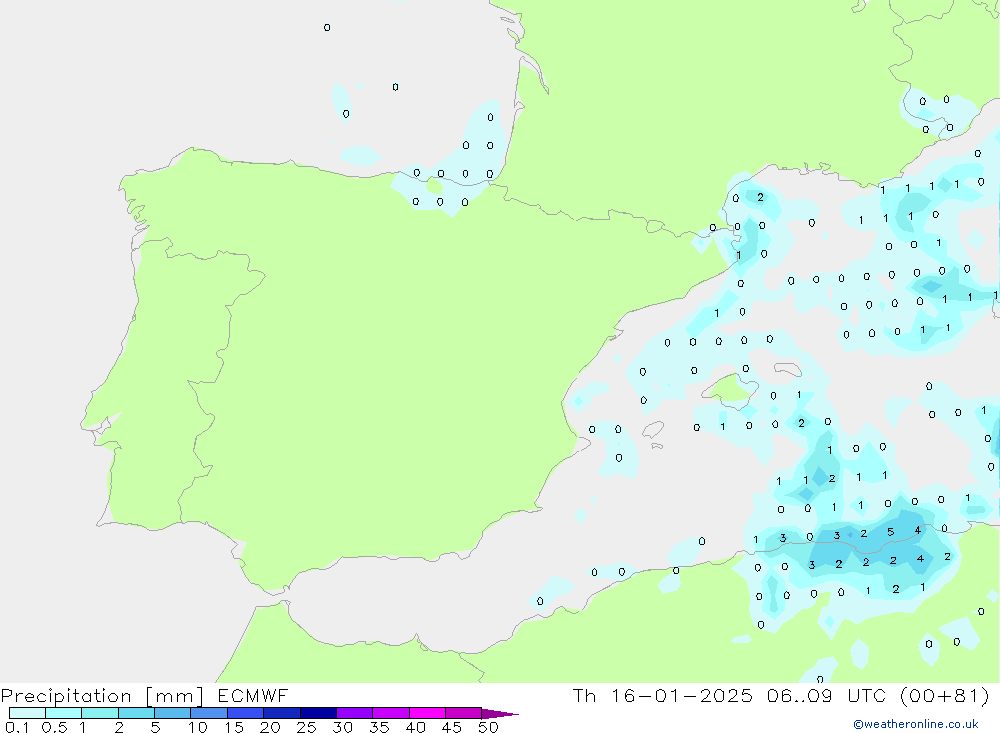This screenshot has height=733, width=1000.
Task: Click the '50' label on the legend
Action: pyautogui.click(x=487, y=727)
